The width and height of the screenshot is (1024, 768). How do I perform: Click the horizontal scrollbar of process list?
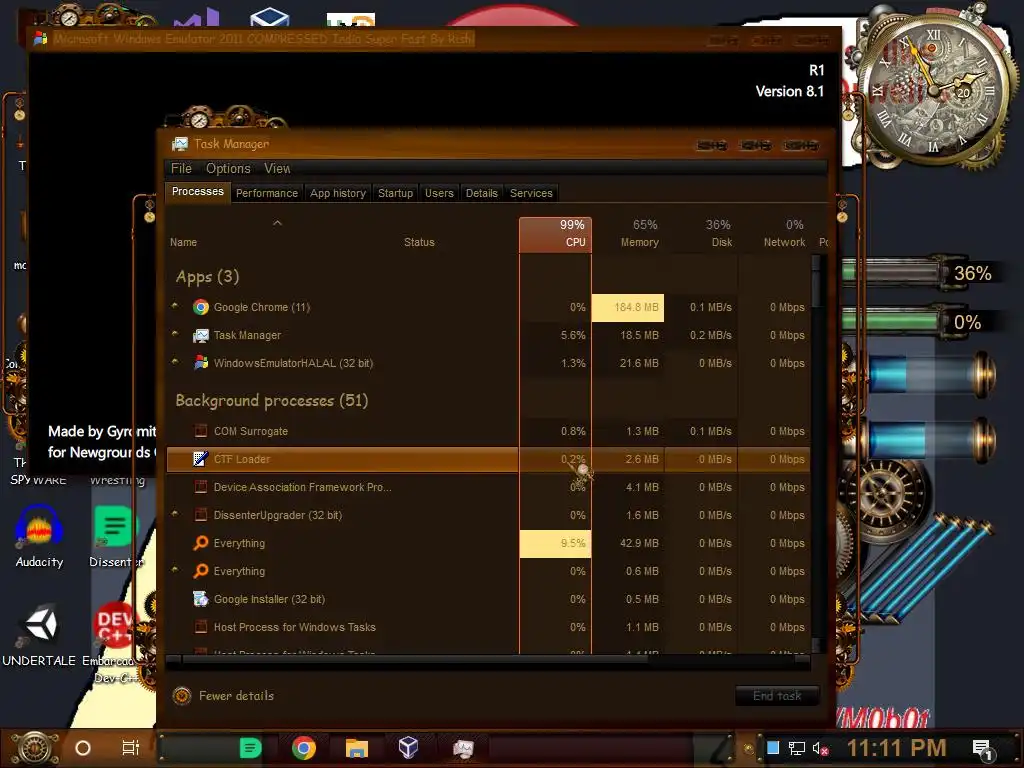click(x=488, y=660)
